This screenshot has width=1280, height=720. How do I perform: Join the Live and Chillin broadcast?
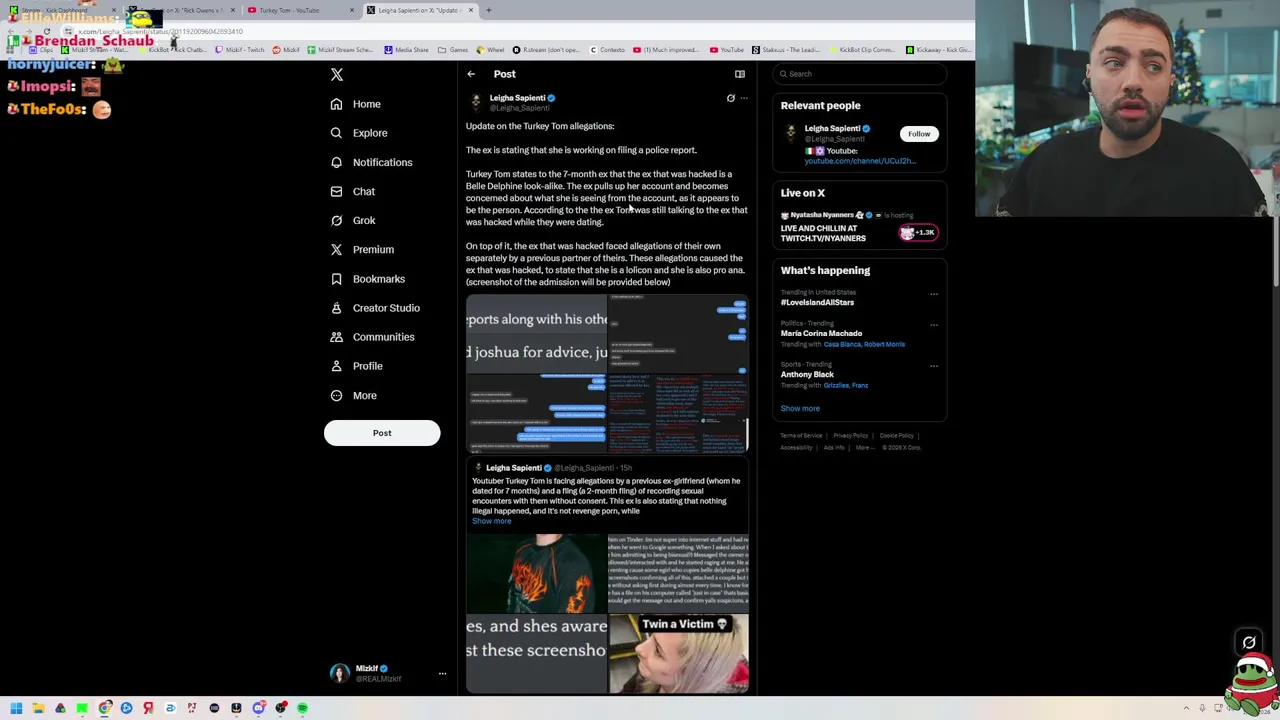click(x=823, y=233)
